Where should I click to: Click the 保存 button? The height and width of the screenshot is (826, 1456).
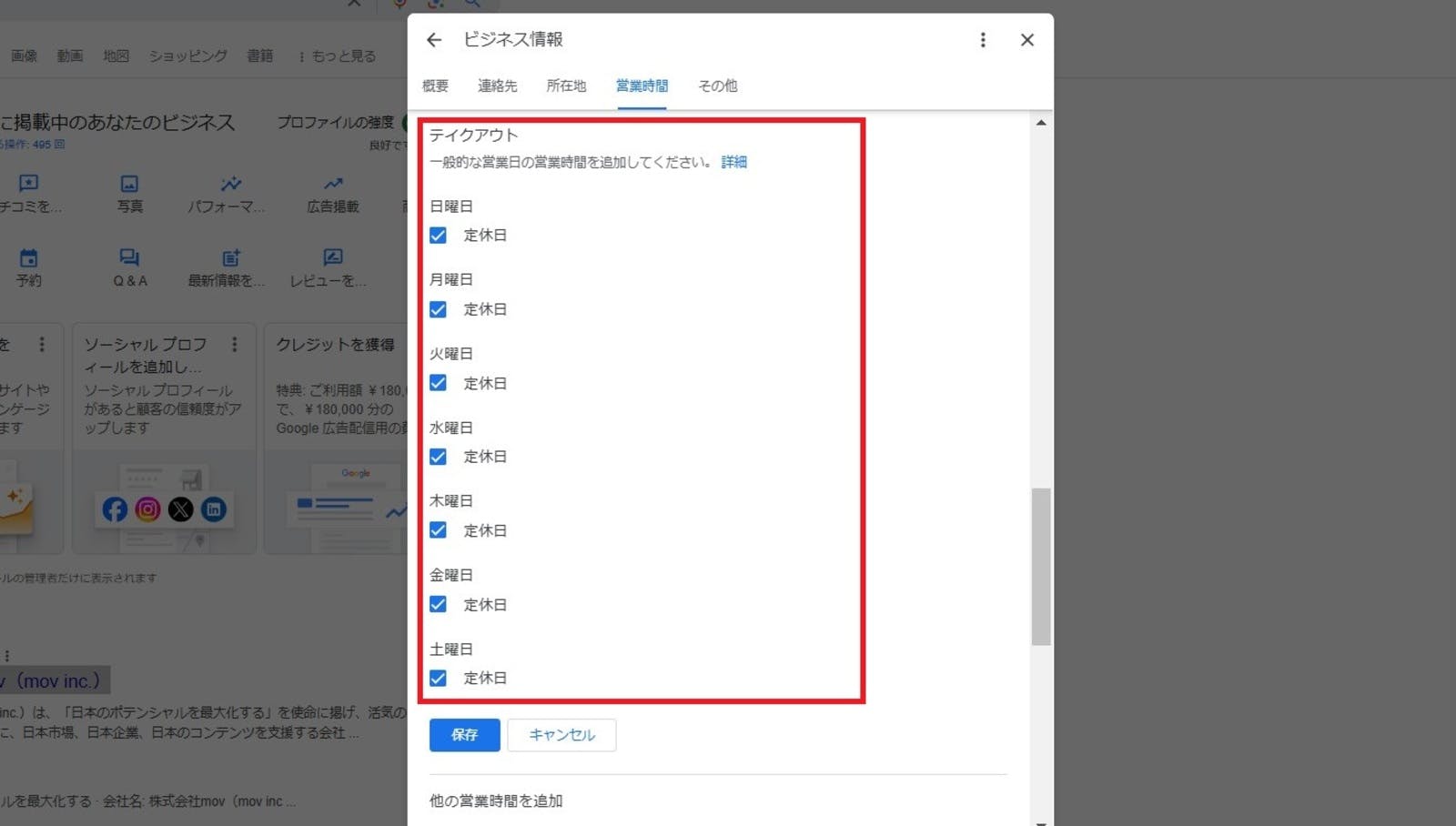pos(464,735)
